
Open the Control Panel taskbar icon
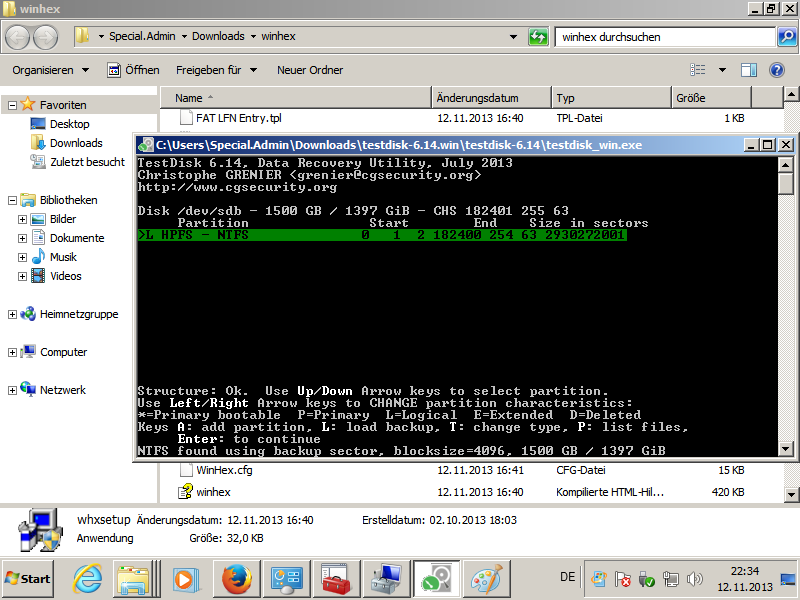tap(287, 579)
